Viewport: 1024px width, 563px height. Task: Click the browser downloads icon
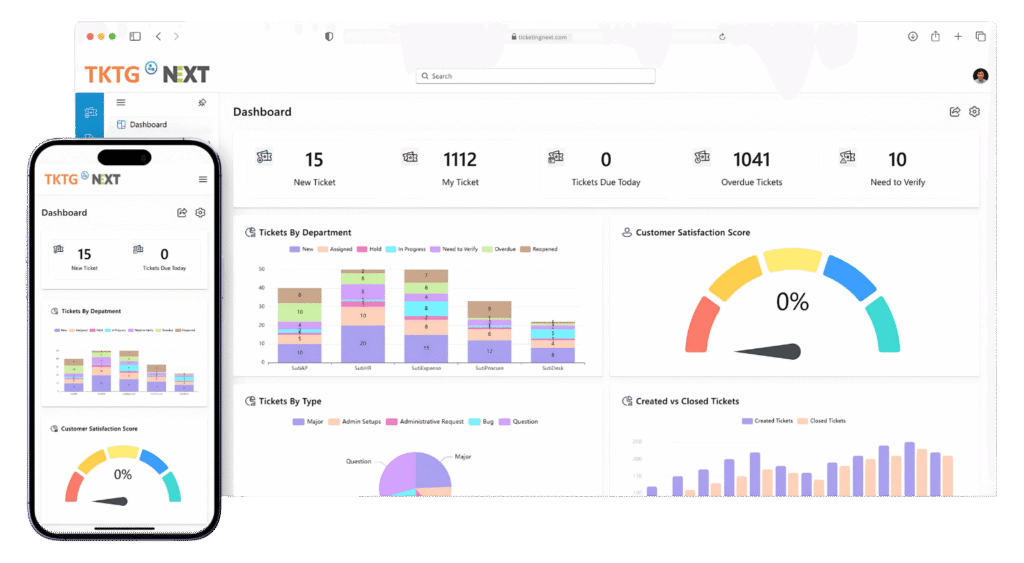913,36
